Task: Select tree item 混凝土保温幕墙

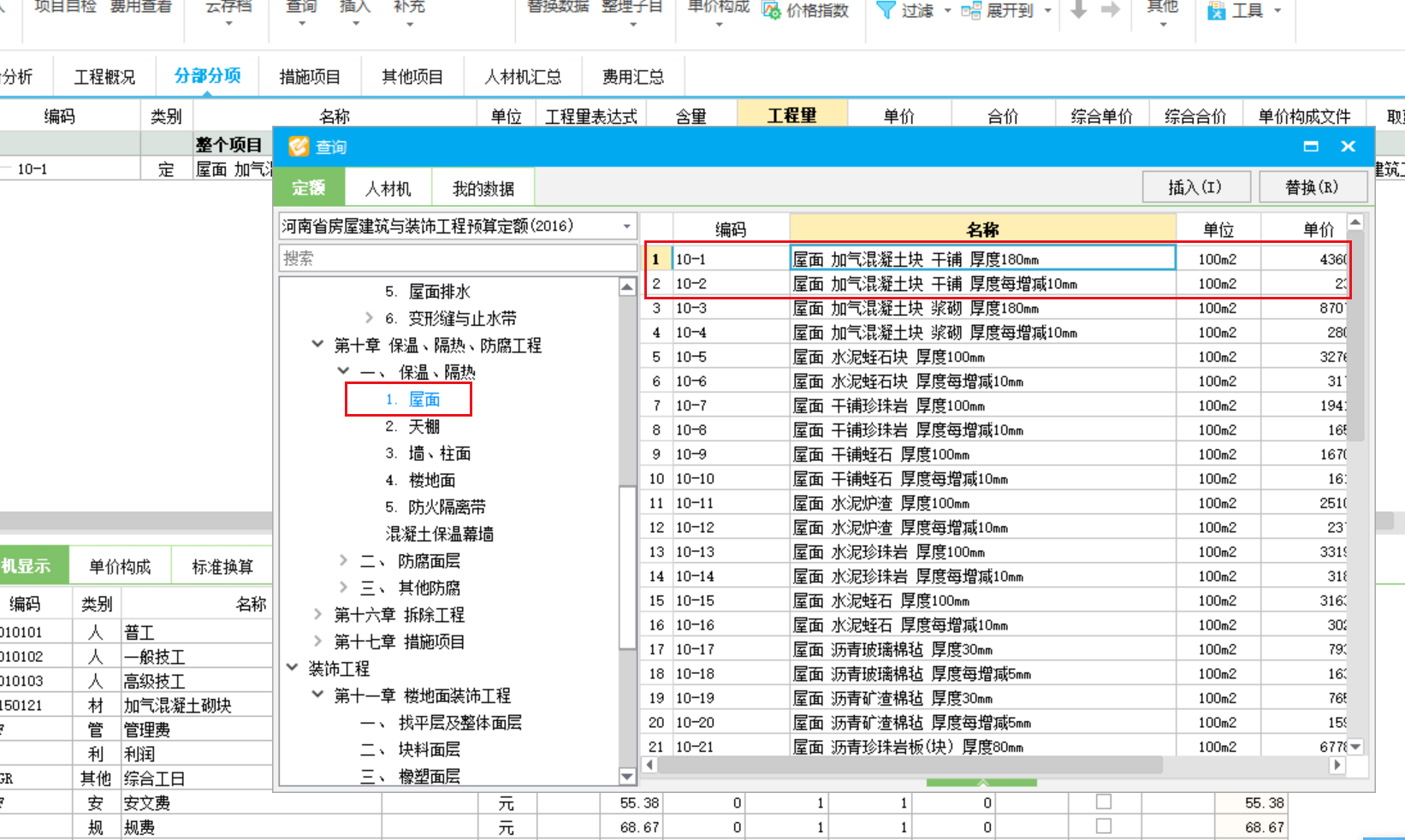Action: pos(440,534)
